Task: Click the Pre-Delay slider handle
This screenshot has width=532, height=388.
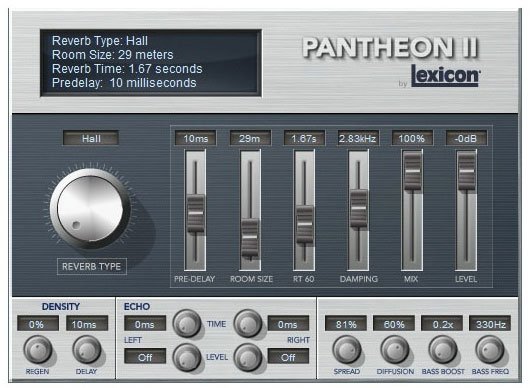Action: [195, 213]
